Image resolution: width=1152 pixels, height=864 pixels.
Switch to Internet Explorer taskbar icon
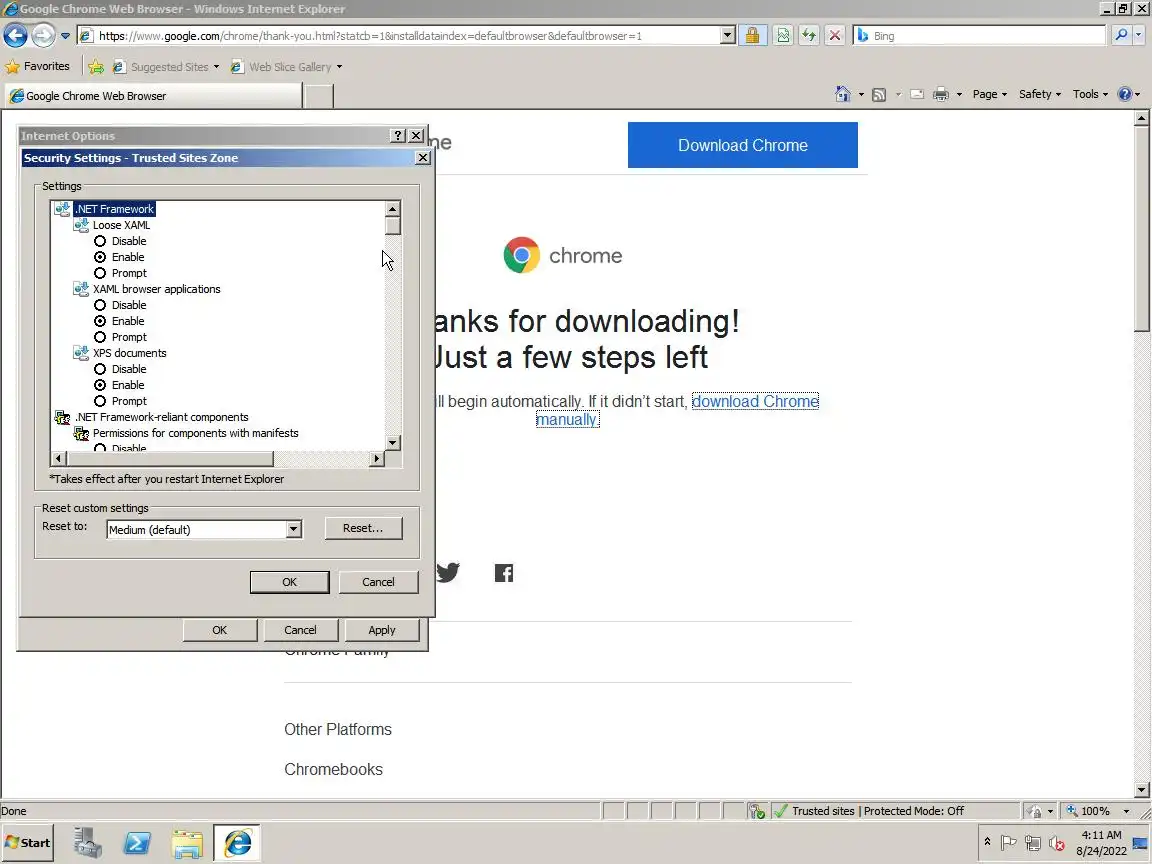(x=237, y=843)
